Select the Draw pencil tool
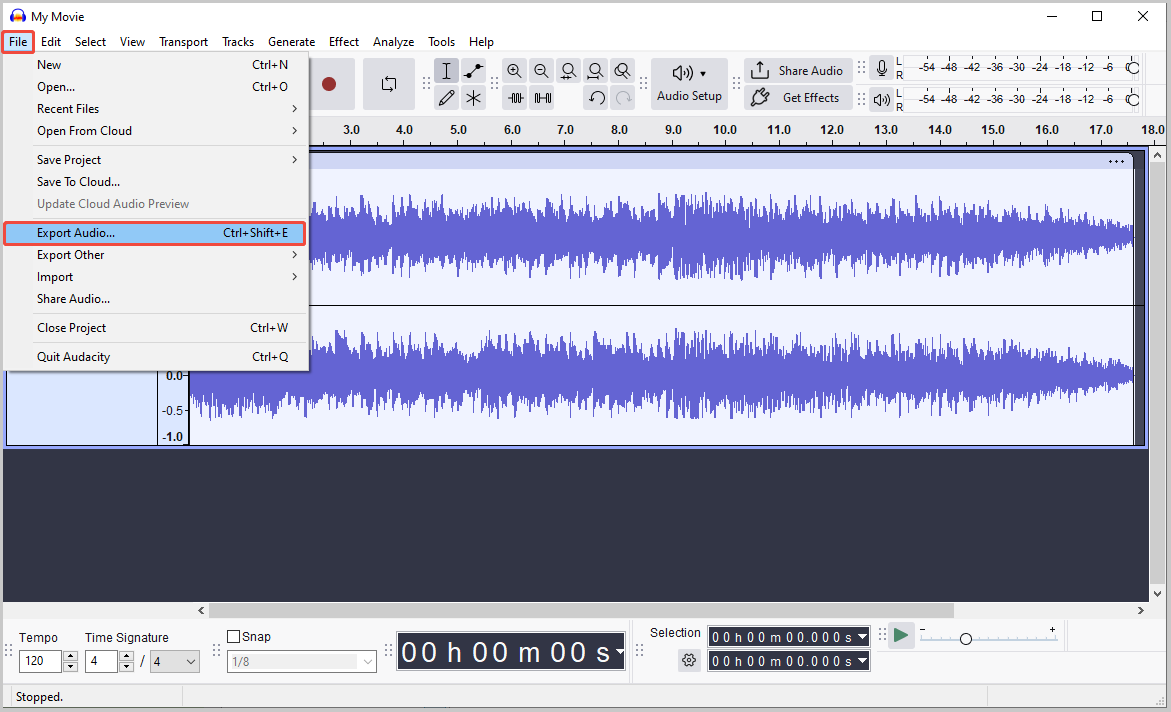This screenshot has height=712, width=1171. 446,98
